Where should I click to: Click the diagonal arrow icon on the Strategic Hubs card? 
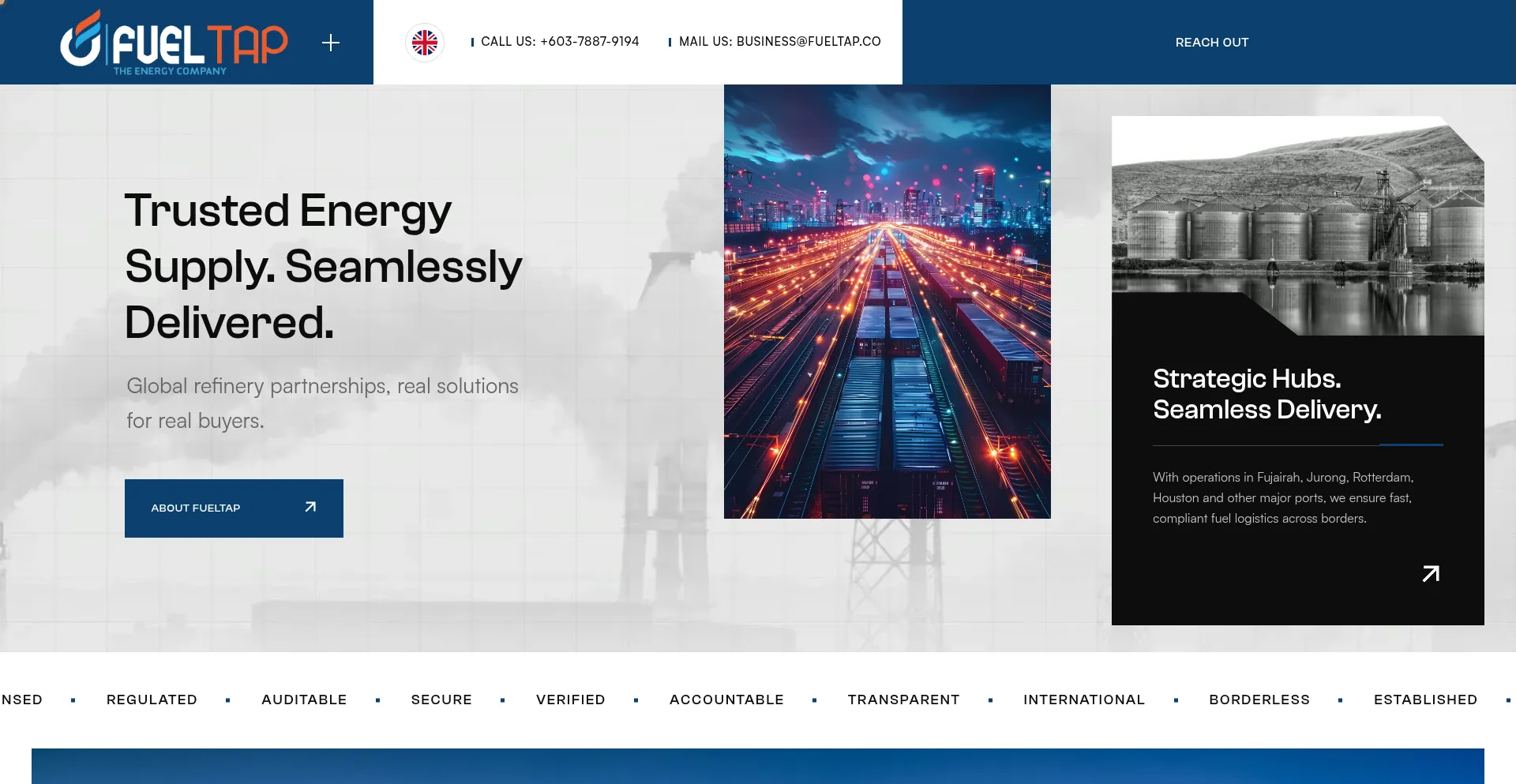[x=1429, y=574]
